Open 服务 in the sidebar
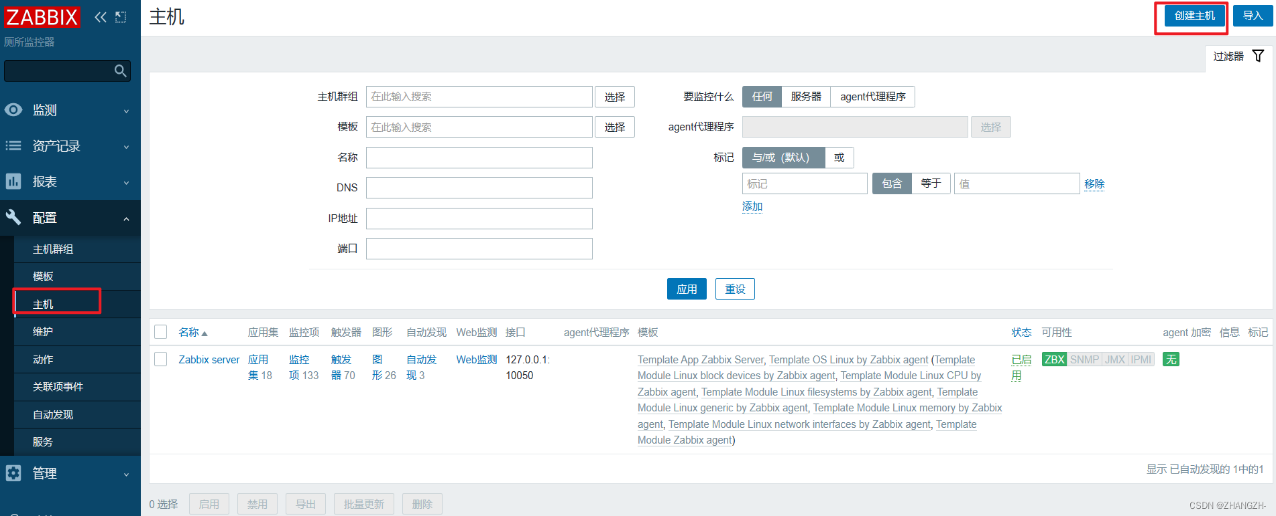1276x516 pixels. 43,441
